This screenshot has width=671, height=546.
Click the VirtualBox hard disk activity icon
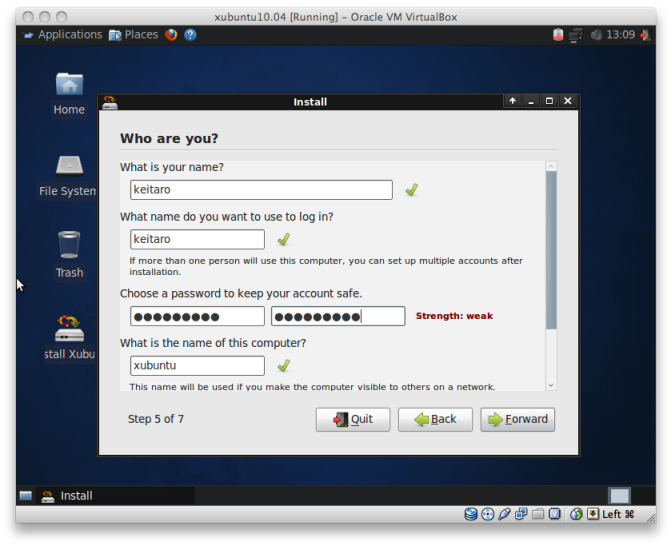471,514
